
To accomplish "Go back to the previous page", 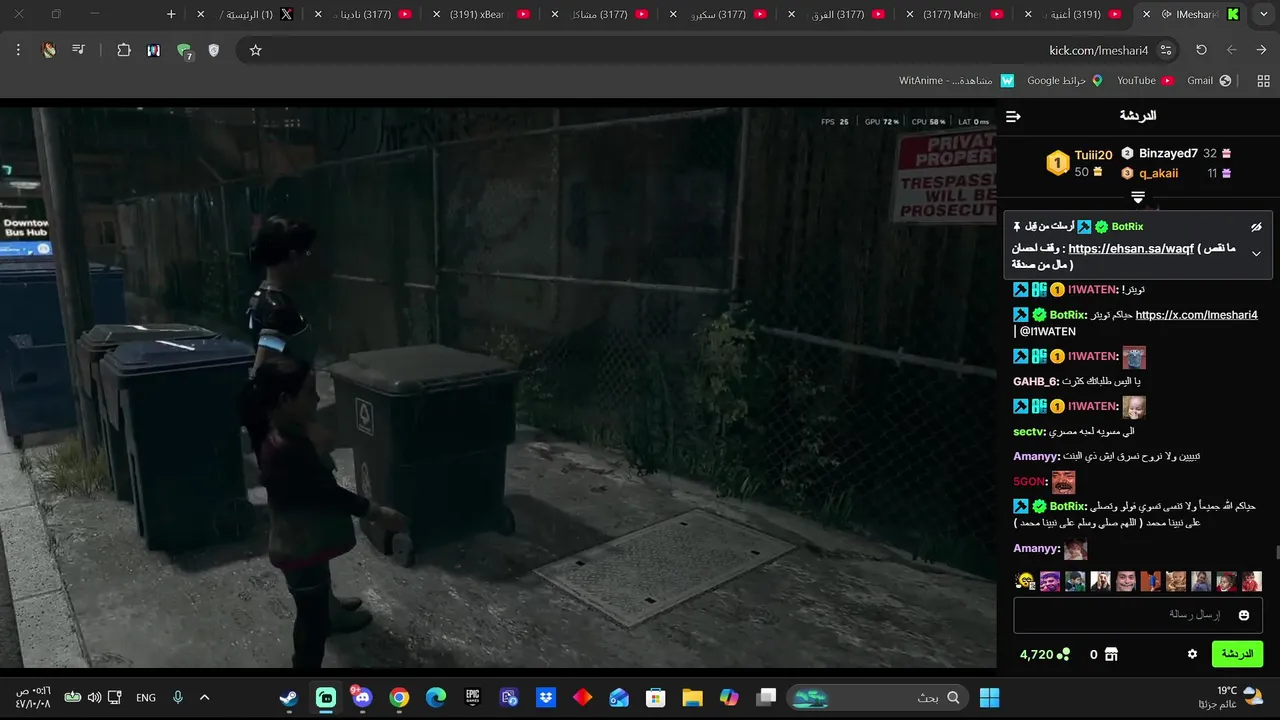I will point(1262,50).
